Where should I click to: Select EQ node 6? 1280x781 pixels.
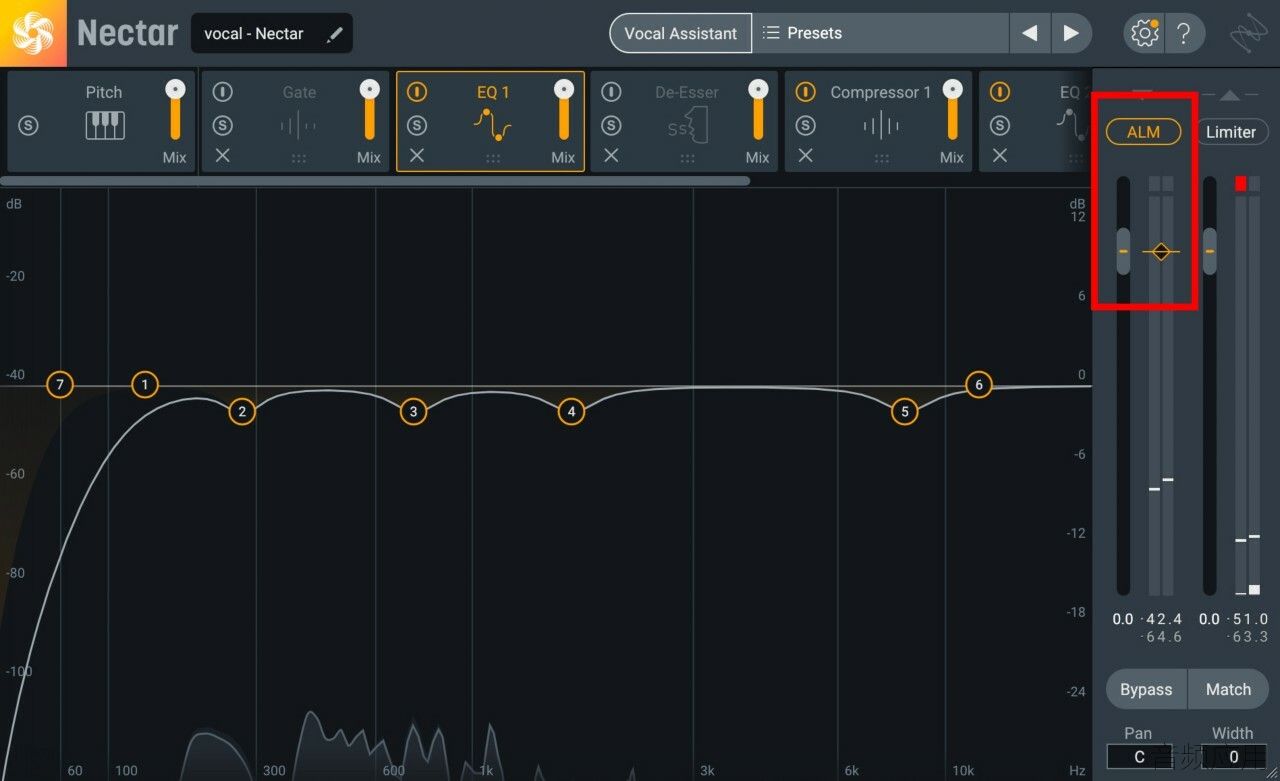pos(979,384)
